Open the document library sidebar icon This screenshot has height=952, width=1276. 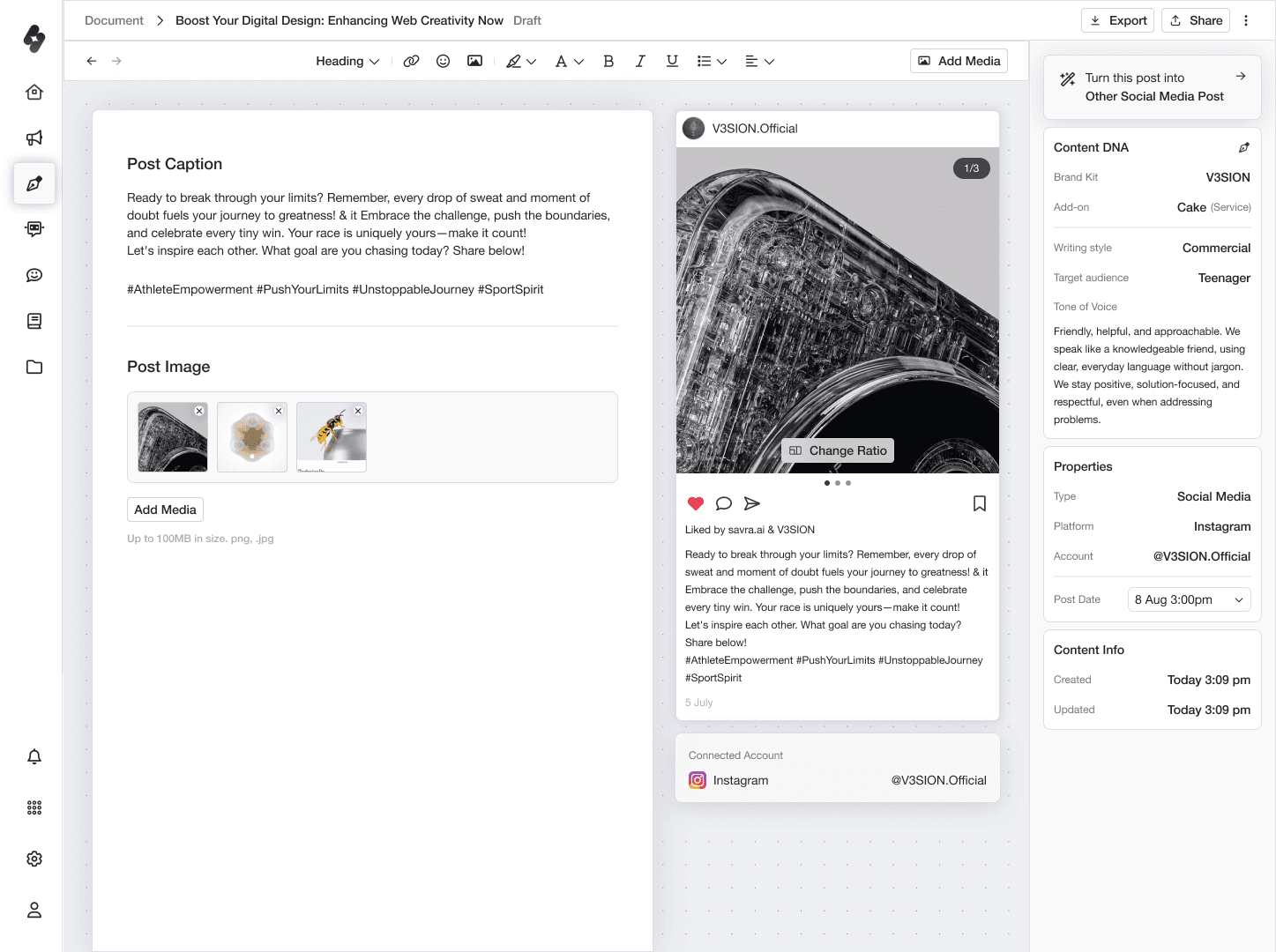coord(34,321)
